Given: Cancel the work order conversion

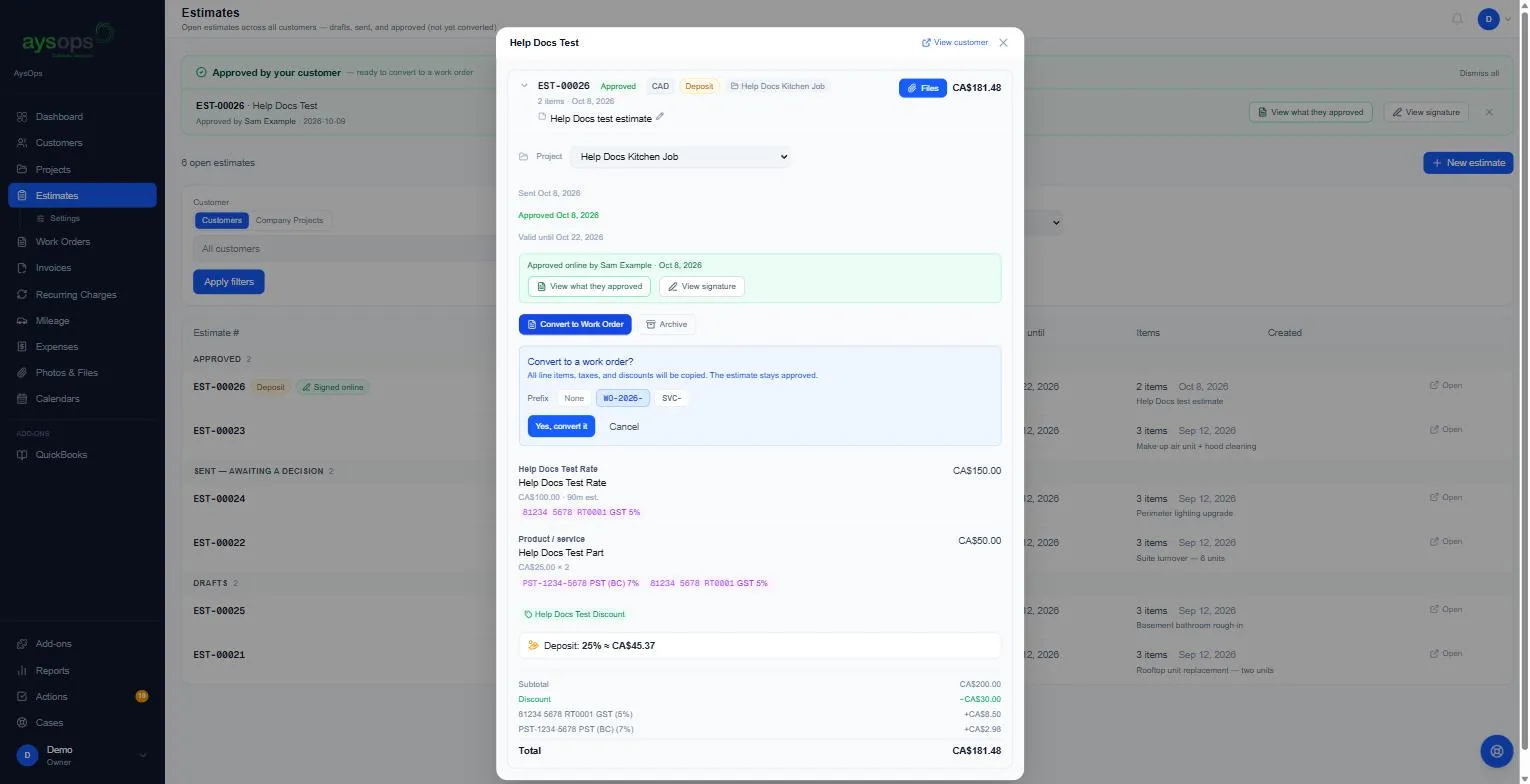Looking at the screenshot, I should 624,427.
